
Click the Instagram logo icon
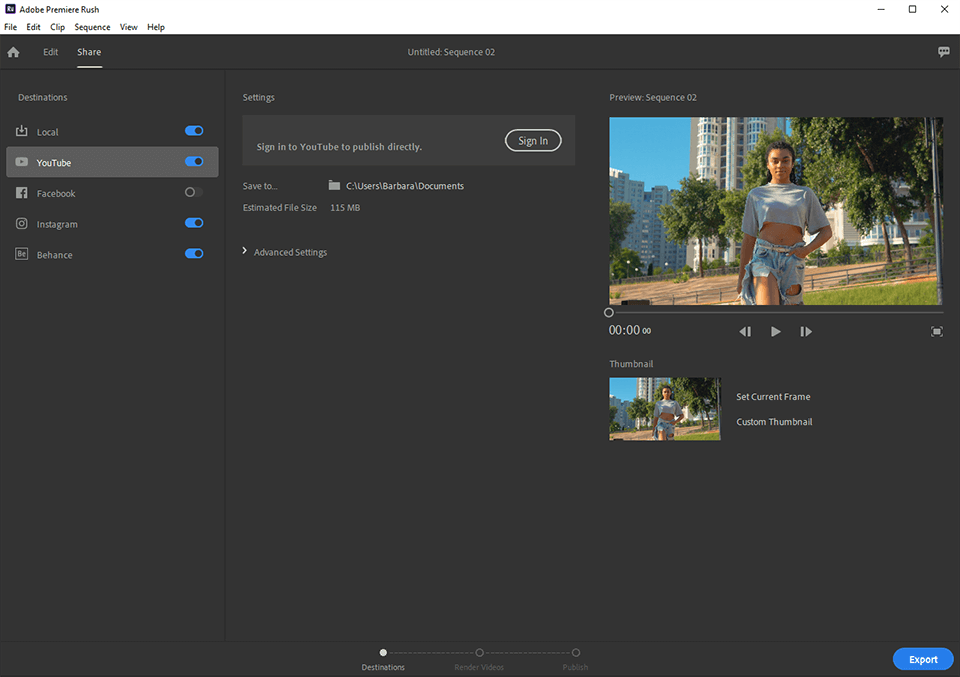tap(21, 223)
